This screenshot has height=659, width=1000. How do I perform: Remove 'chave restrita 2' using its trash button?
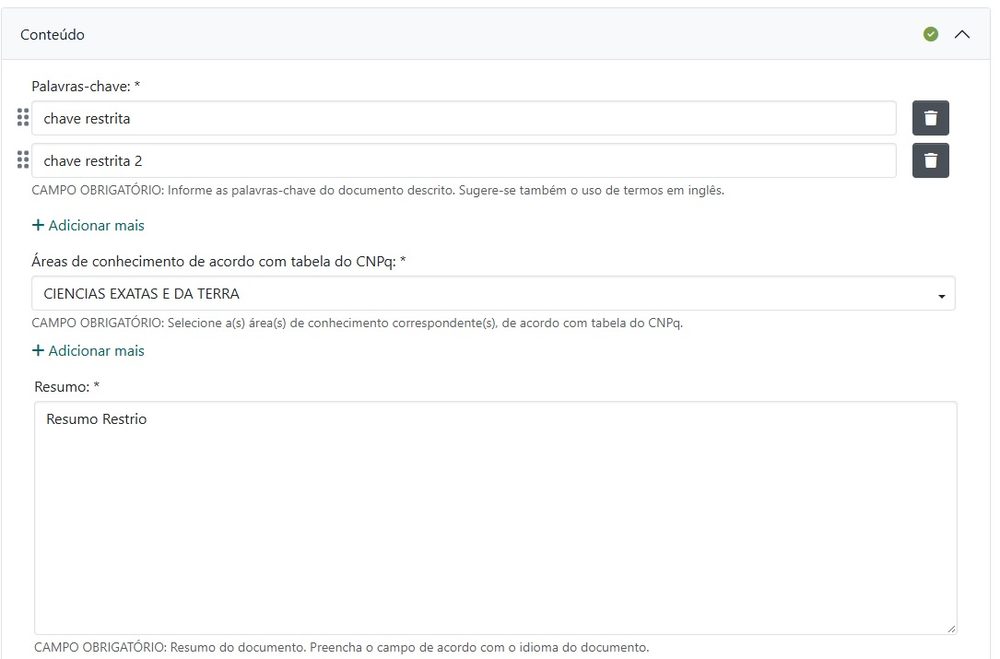click(x=930, y=161)
